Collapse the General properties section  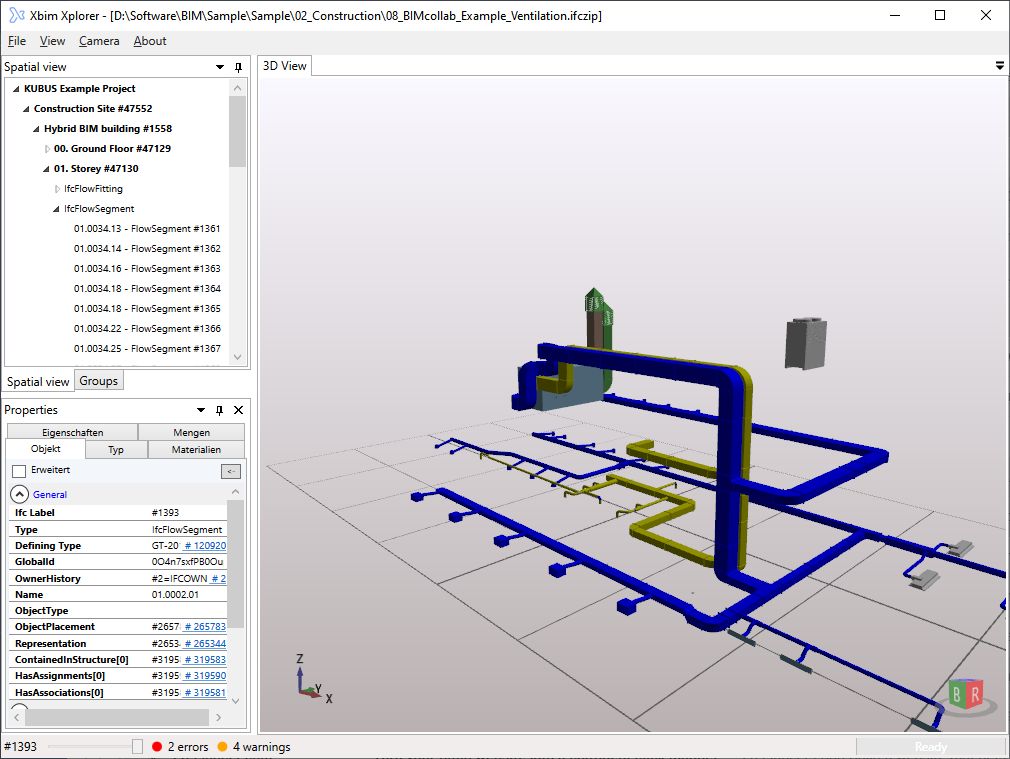(x=19, y=493)
